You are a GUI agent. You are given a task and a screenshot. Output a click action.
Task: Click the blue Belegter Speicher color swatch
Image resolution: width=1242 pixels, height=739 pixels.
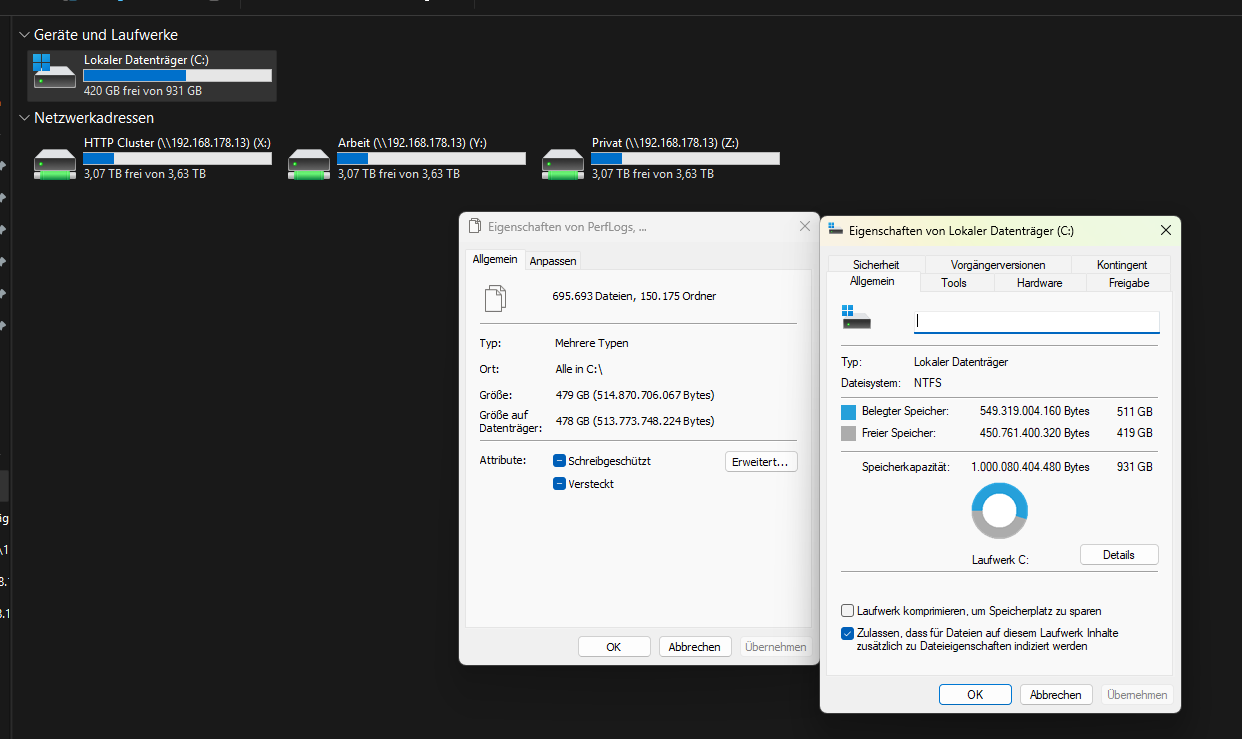tap(849, 412)
